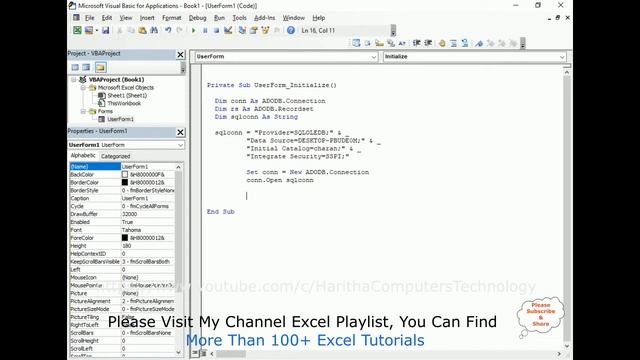
Task: Click the Cut icon in the toolbar
Action: pyautogui.click(x=120, y=30)
